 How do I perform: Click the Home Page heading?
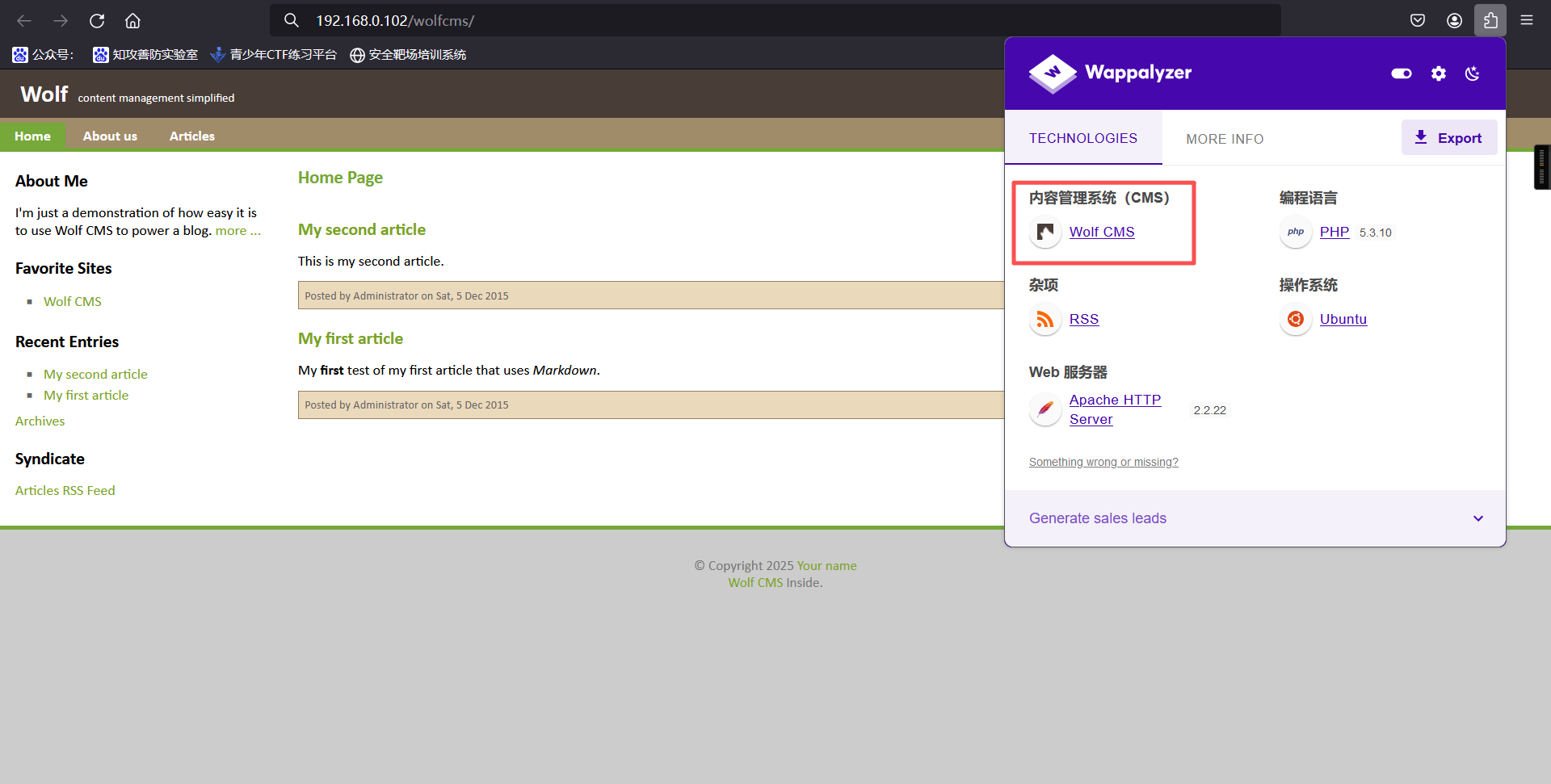(x=340, y=178)
